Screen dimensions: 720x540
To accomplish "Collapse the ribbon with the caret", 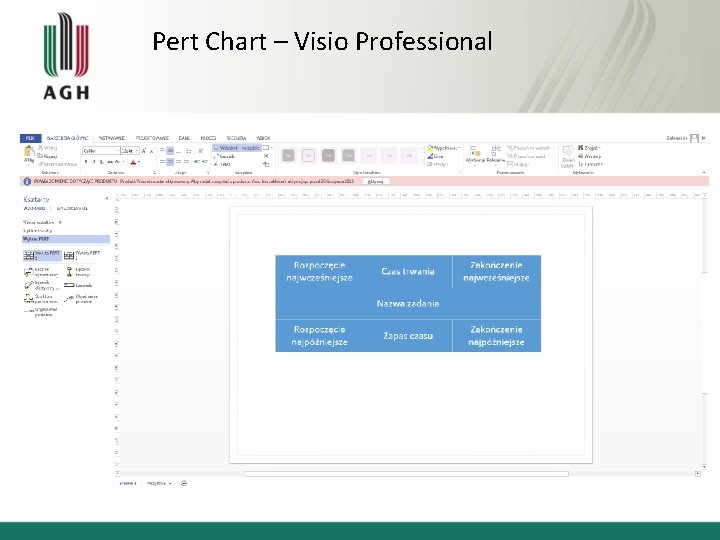I will click(x=704, y=173).
